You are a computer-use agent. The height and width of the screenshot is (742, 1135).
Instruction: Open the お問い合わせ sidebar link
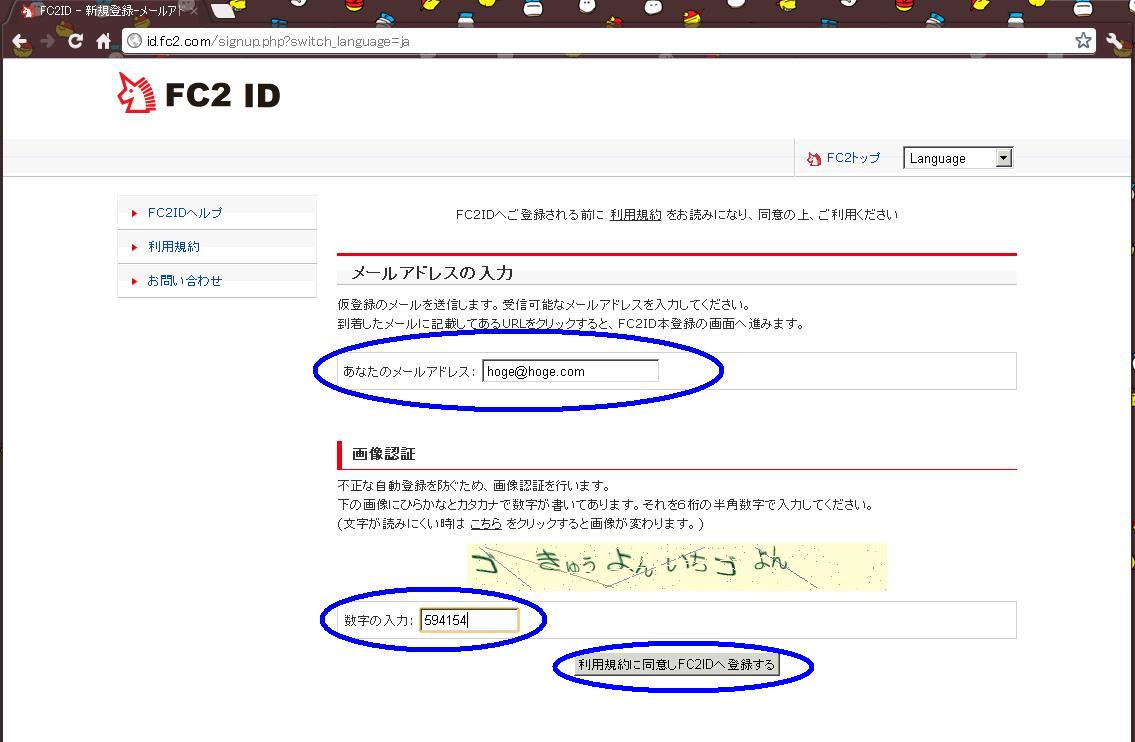click(185, 281)
